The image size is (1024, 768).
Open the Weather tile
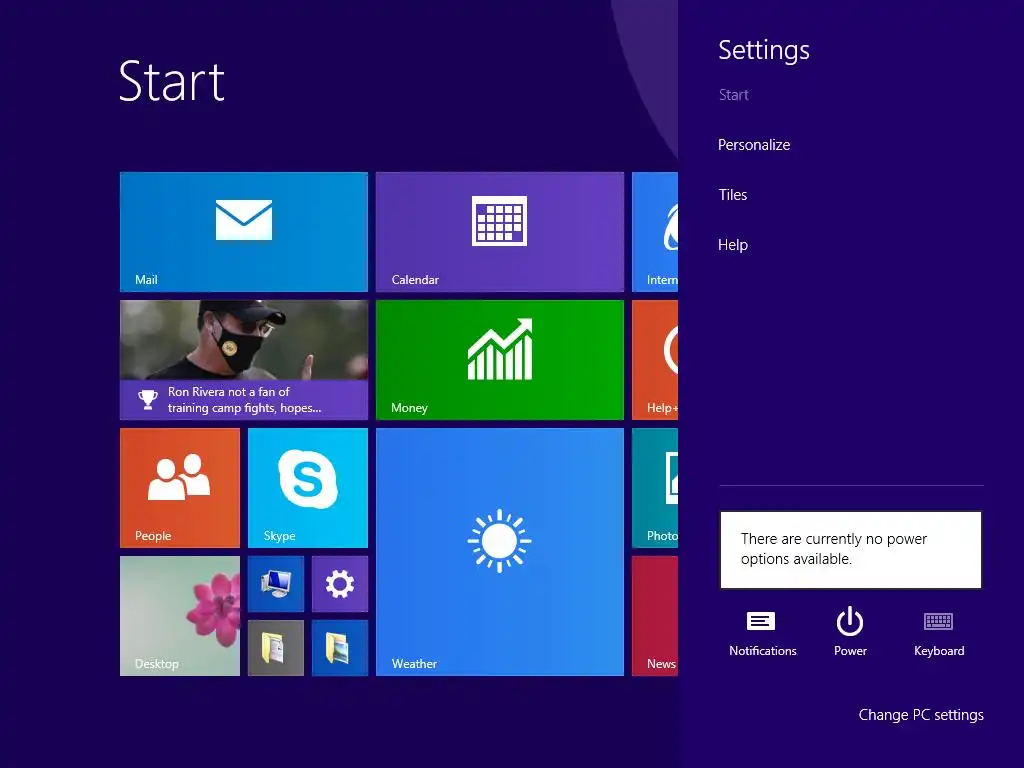pyautogui.click(x=500, y=552)
